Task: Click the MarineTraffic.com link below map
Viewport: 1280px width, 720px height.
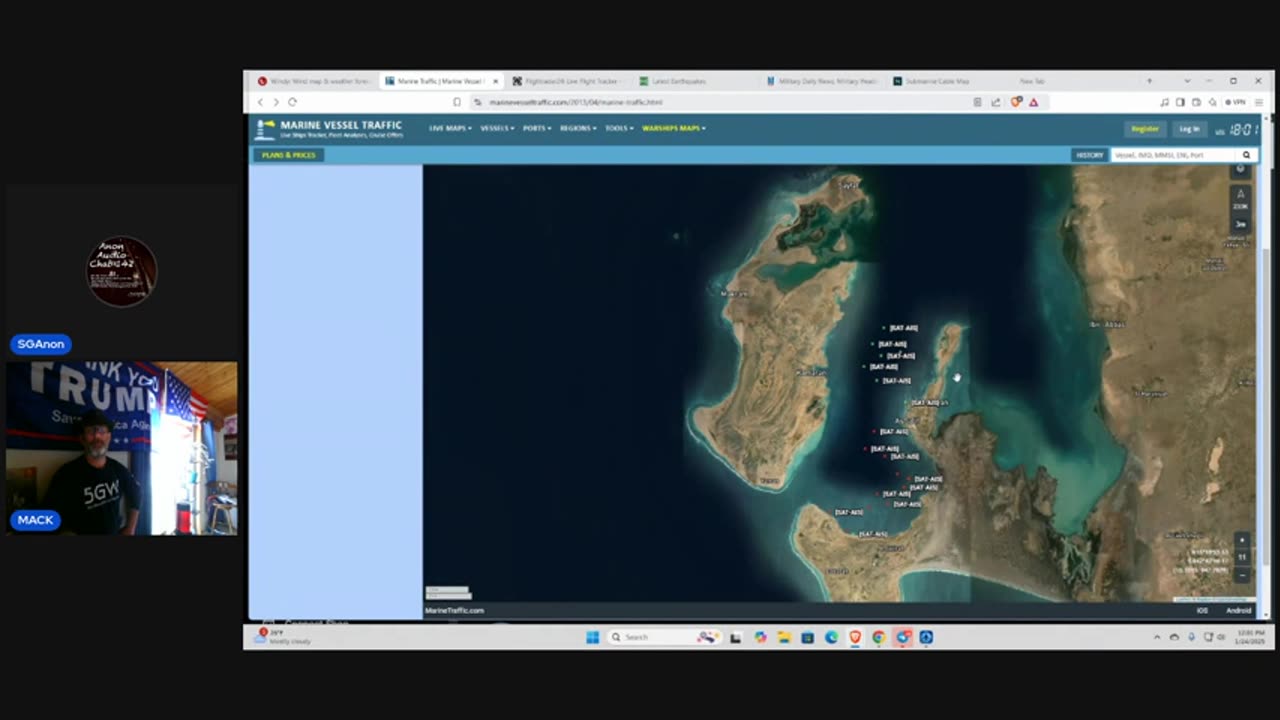Action: click(454, 610)
